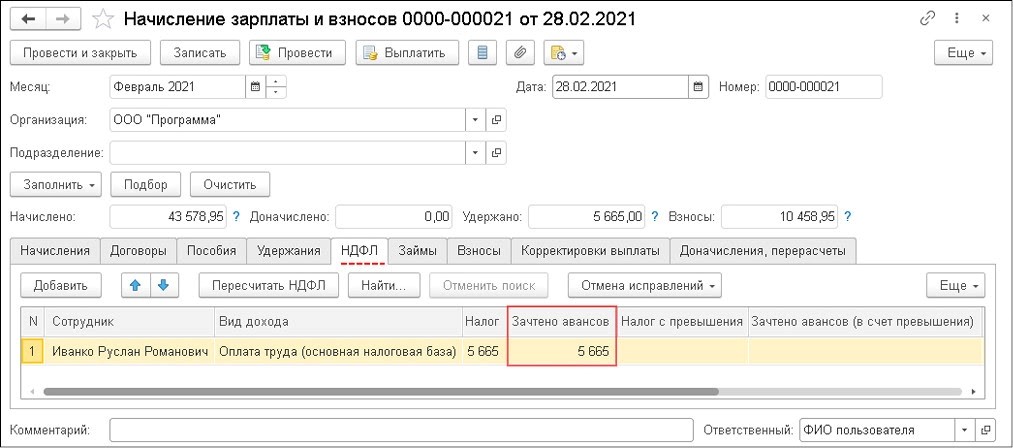1013x448 pixels.
Task: Add document to favorites with star
Action: 102,19
